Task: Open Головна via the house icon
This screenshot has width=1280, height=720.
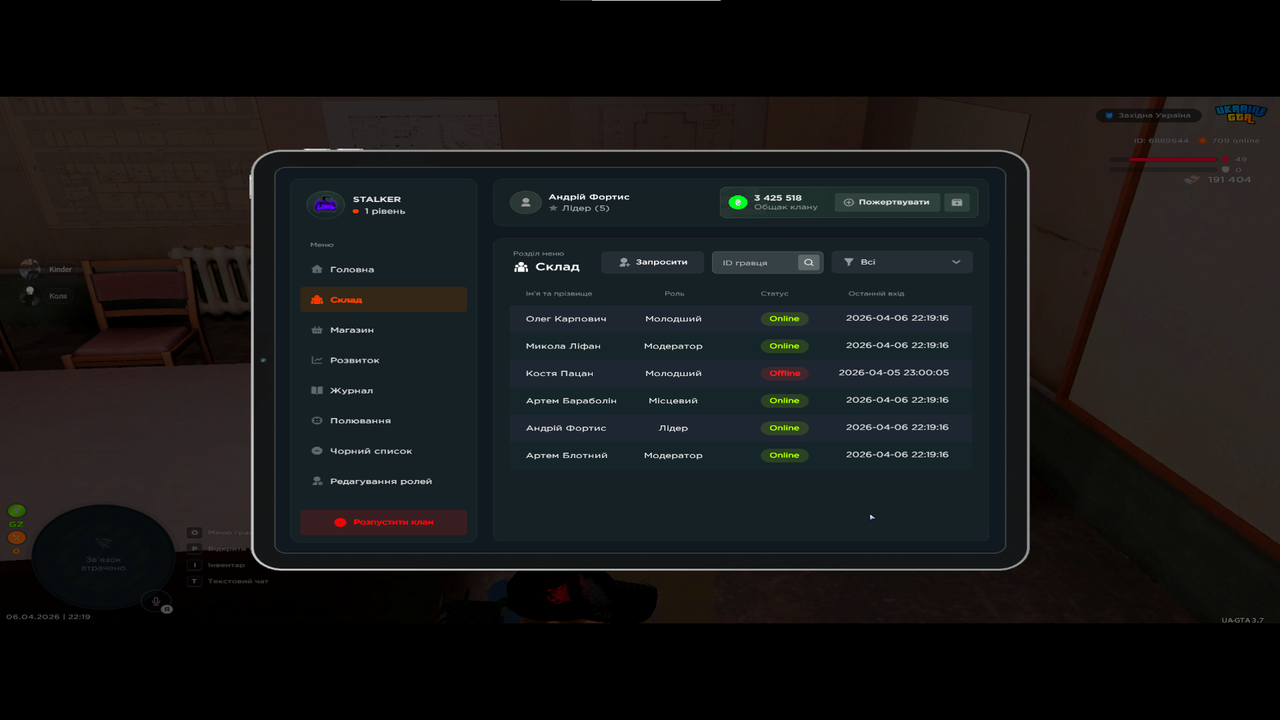Action: pyautogui.click(x=317, y=270)
